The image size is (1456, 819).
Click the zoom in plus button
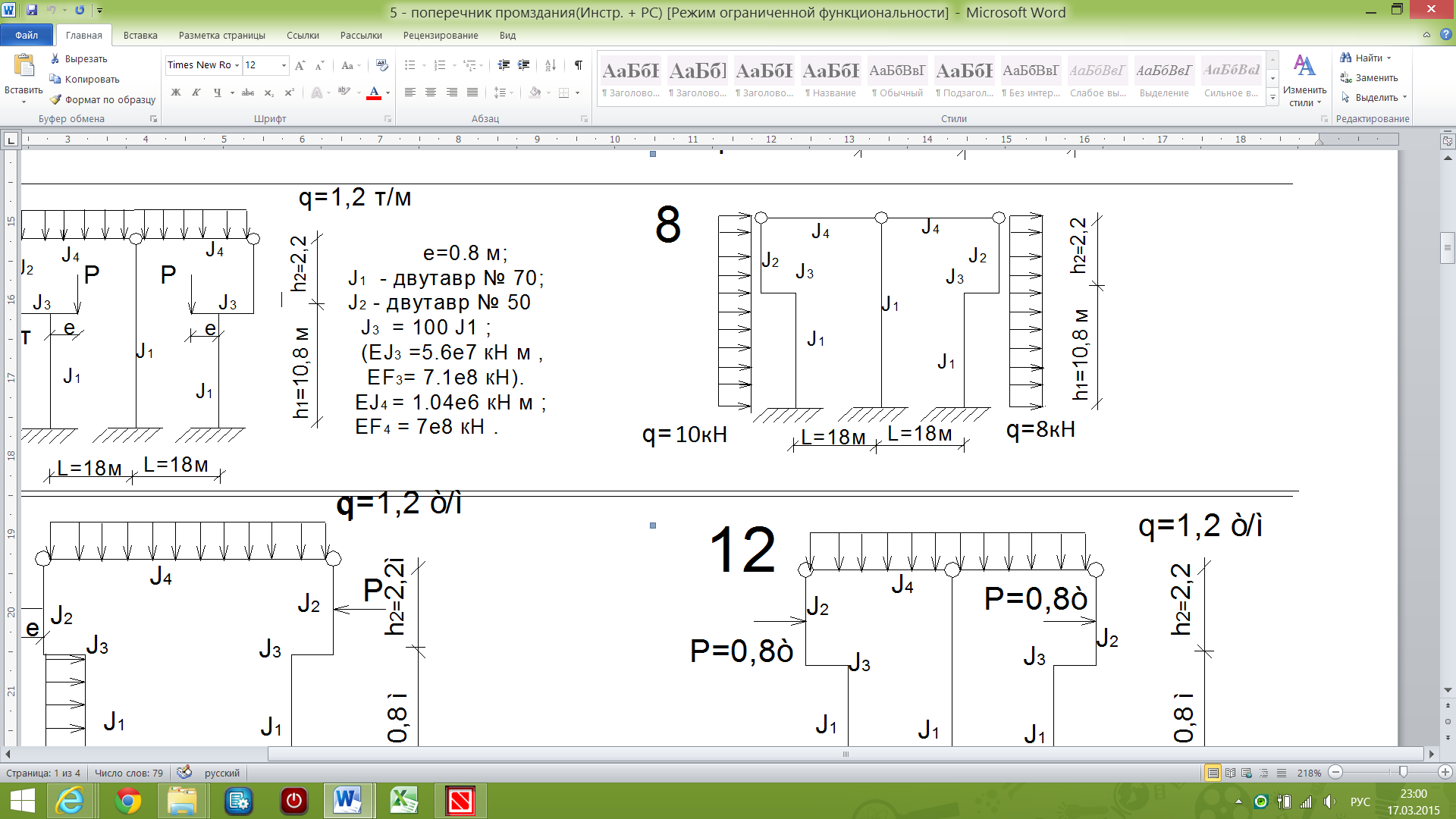(1445, 773)
